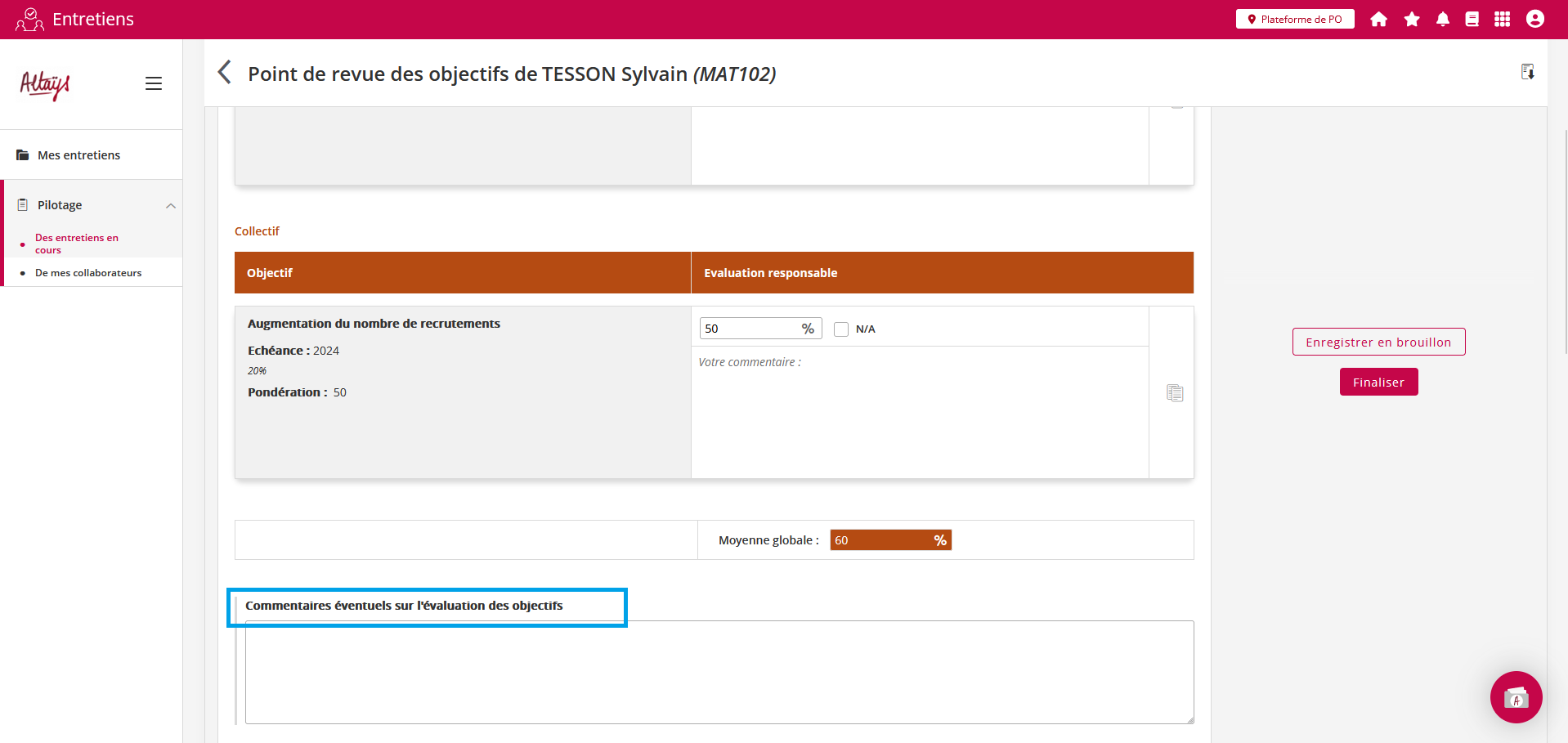Open the user profile account icon

(x=1534, y=20)
